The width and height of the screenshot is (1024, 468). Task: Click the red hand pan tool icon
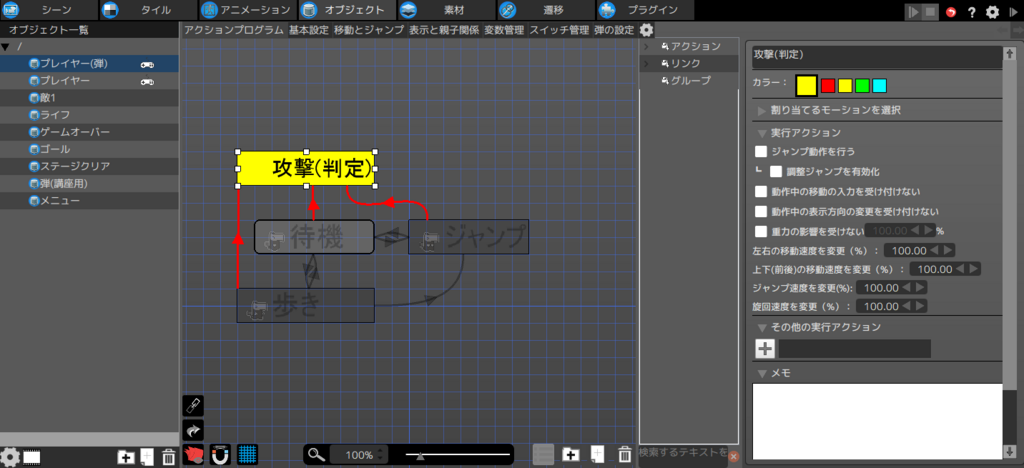click(x=193, y=454)
